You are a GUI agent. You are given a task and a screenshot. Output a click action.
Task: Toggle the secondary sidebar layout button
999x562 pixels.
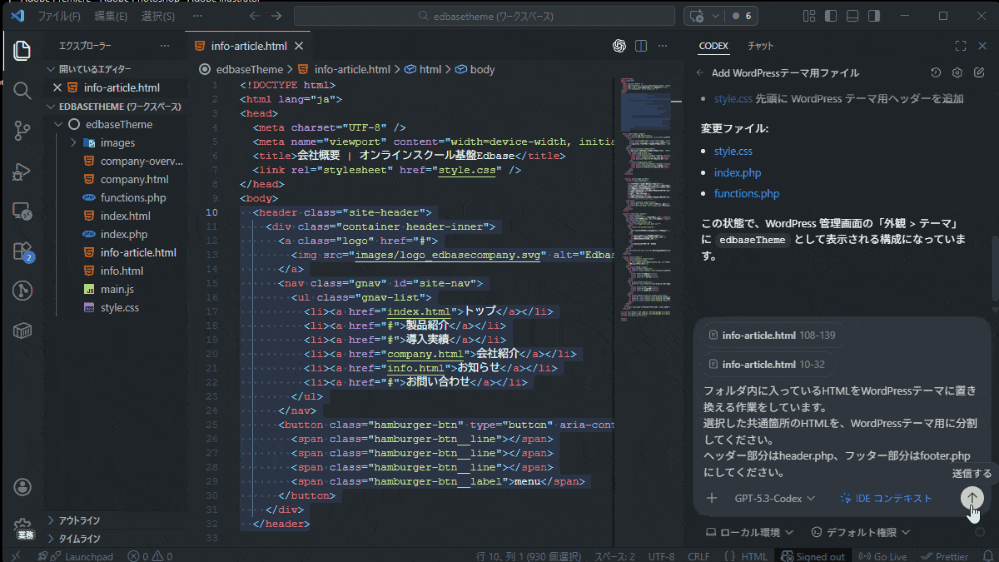[874, 16]
